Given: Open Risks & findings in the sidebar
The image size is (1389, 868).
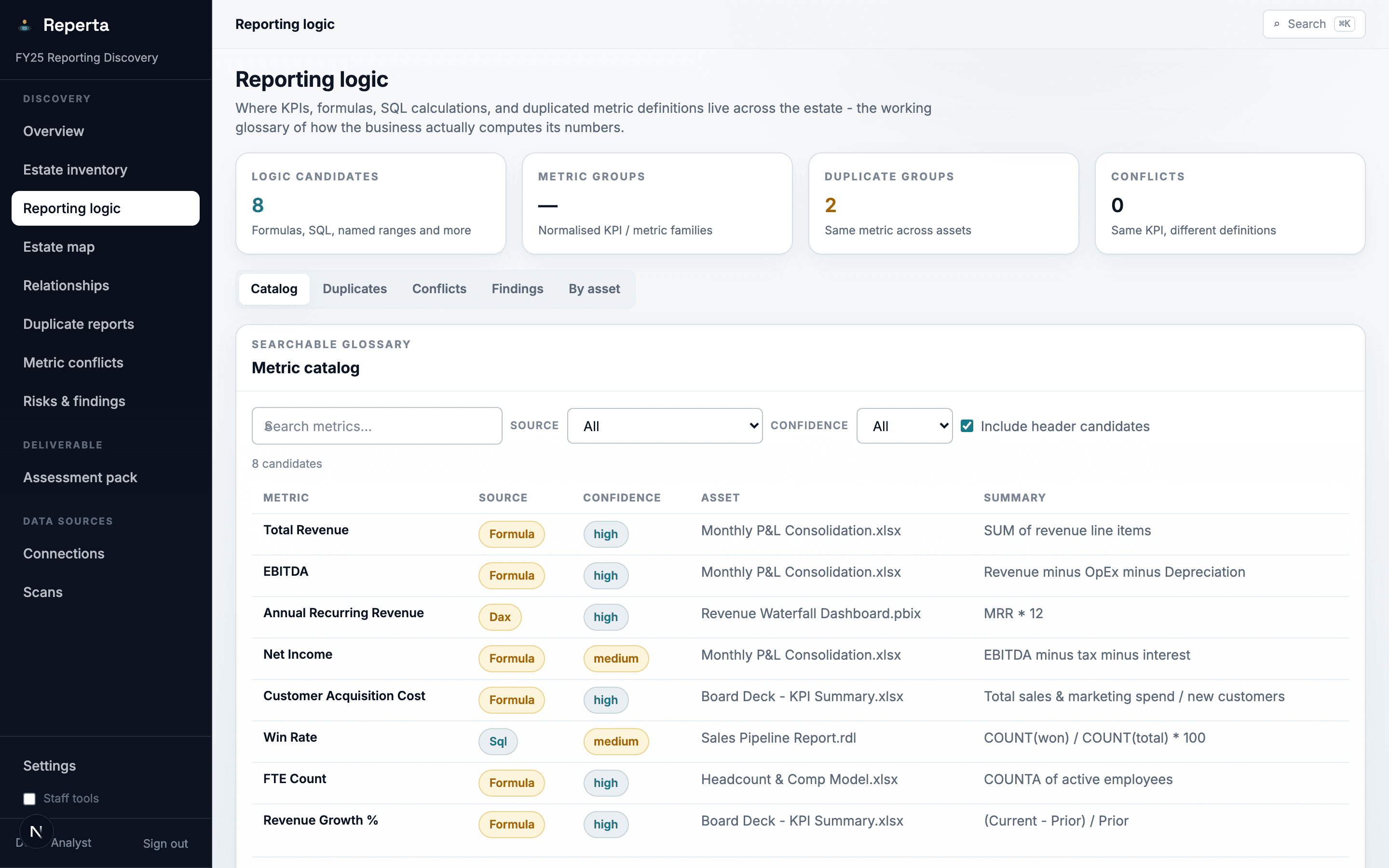Looking at the screenshot, I should point(106,401).
